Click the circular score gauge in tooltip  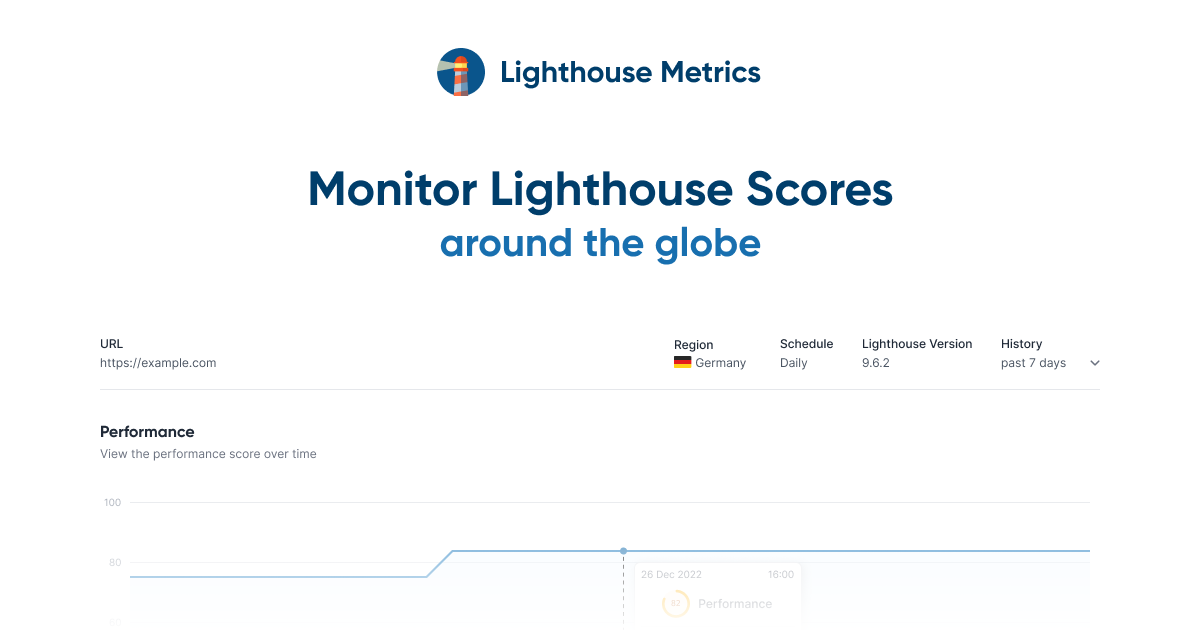pyautogui.click(x=675, y=603)
